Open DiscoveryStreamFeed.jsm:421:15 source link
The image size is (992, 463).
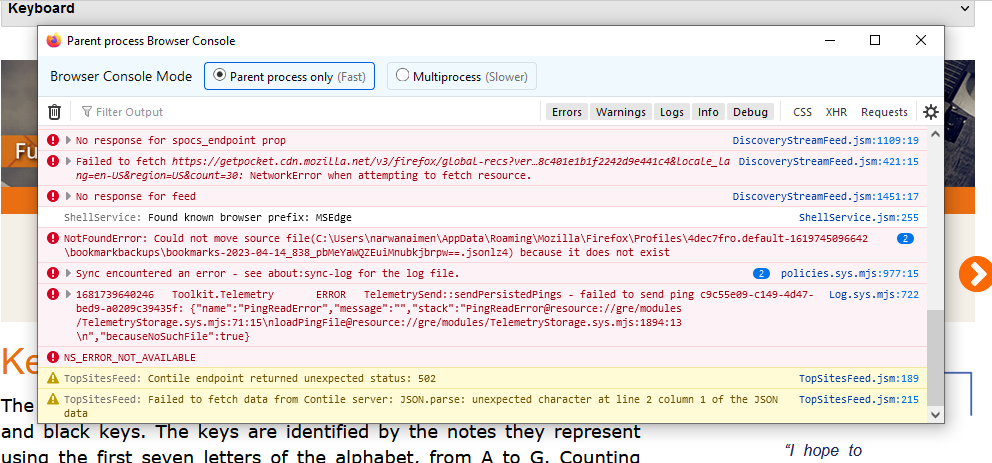[829, 162]
